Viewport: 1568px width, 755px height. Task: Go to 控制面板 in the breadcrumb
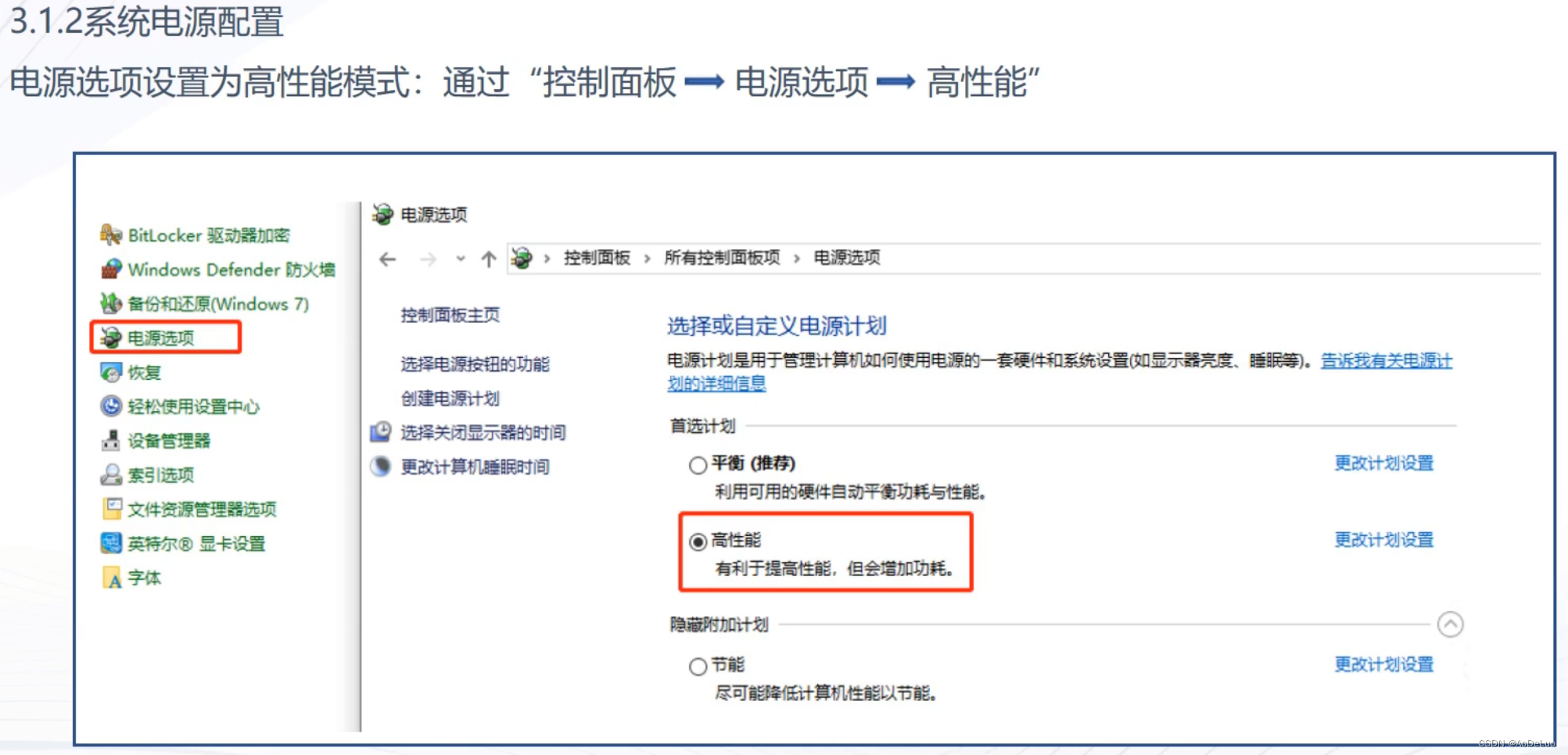[599, 258]
